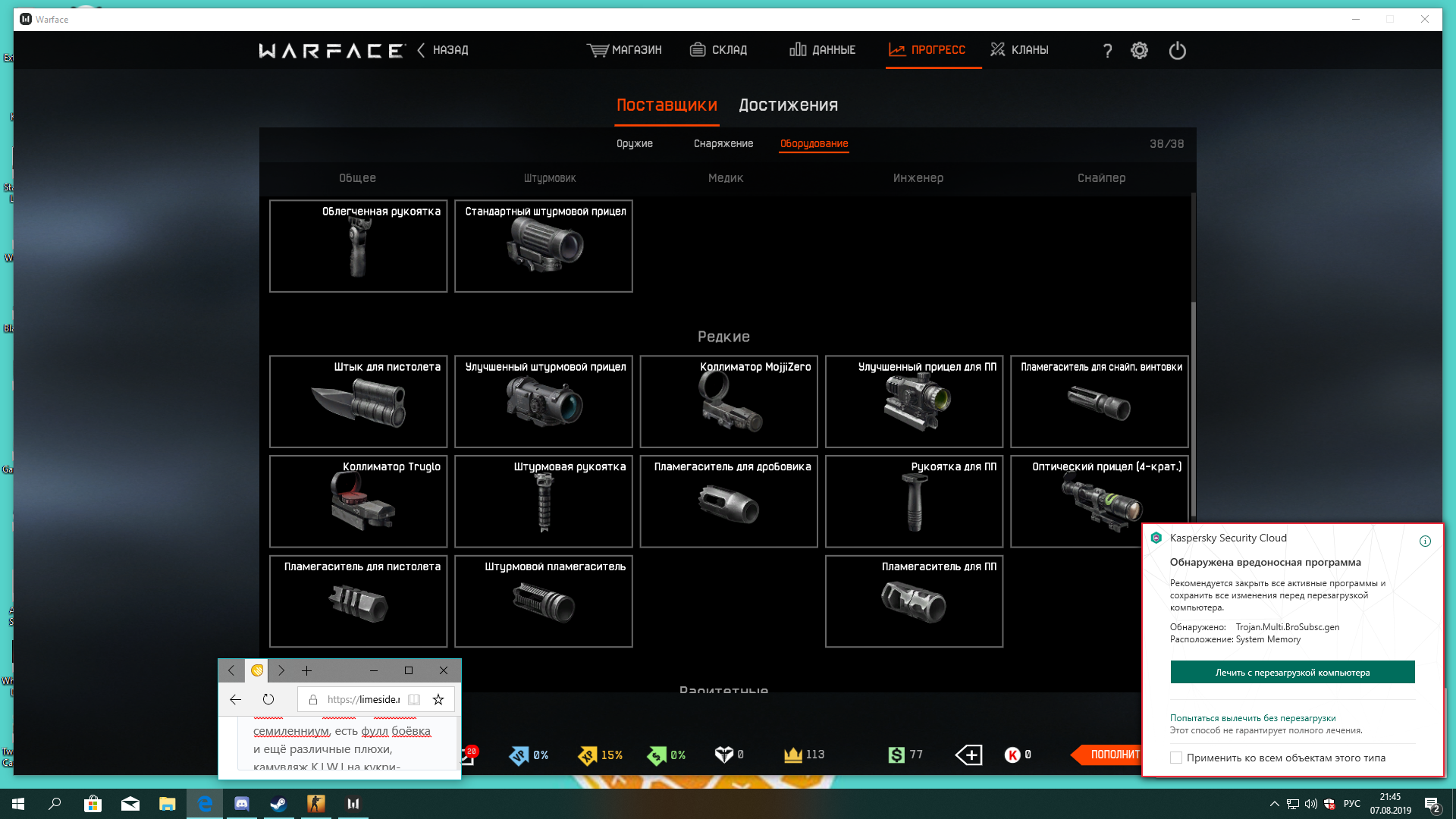The width and height of the screenshot is (1456, 819).
Task: Add the limeside page to favorites with the star icon
Action: [438, 699]
